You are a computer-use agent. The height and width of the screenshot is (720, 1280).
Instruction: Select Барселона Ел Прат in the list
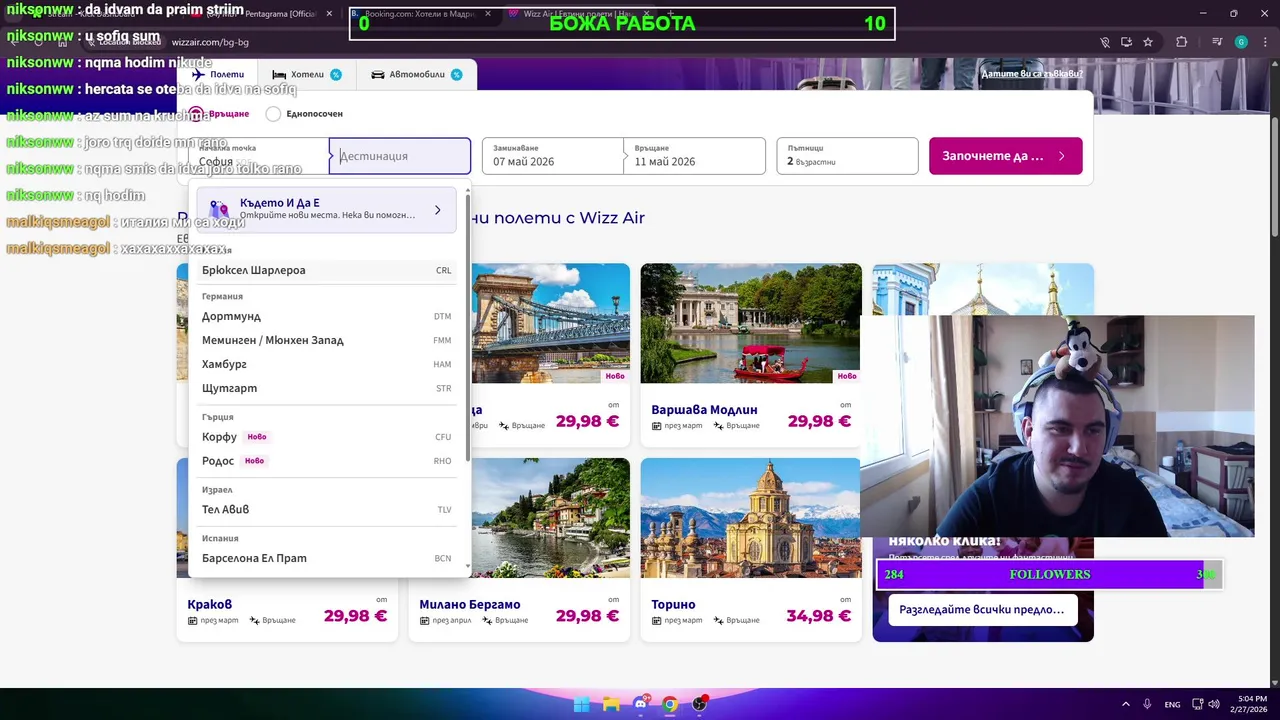327,558
